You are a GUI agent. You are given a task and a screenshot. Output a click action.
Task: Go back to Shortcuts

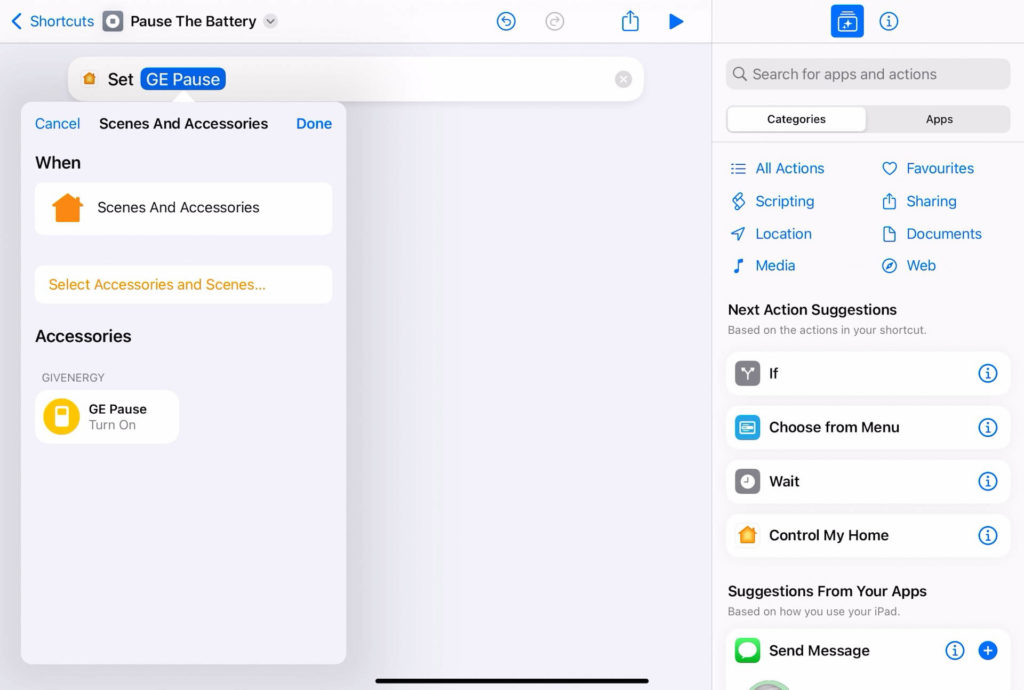coord(52,22)
